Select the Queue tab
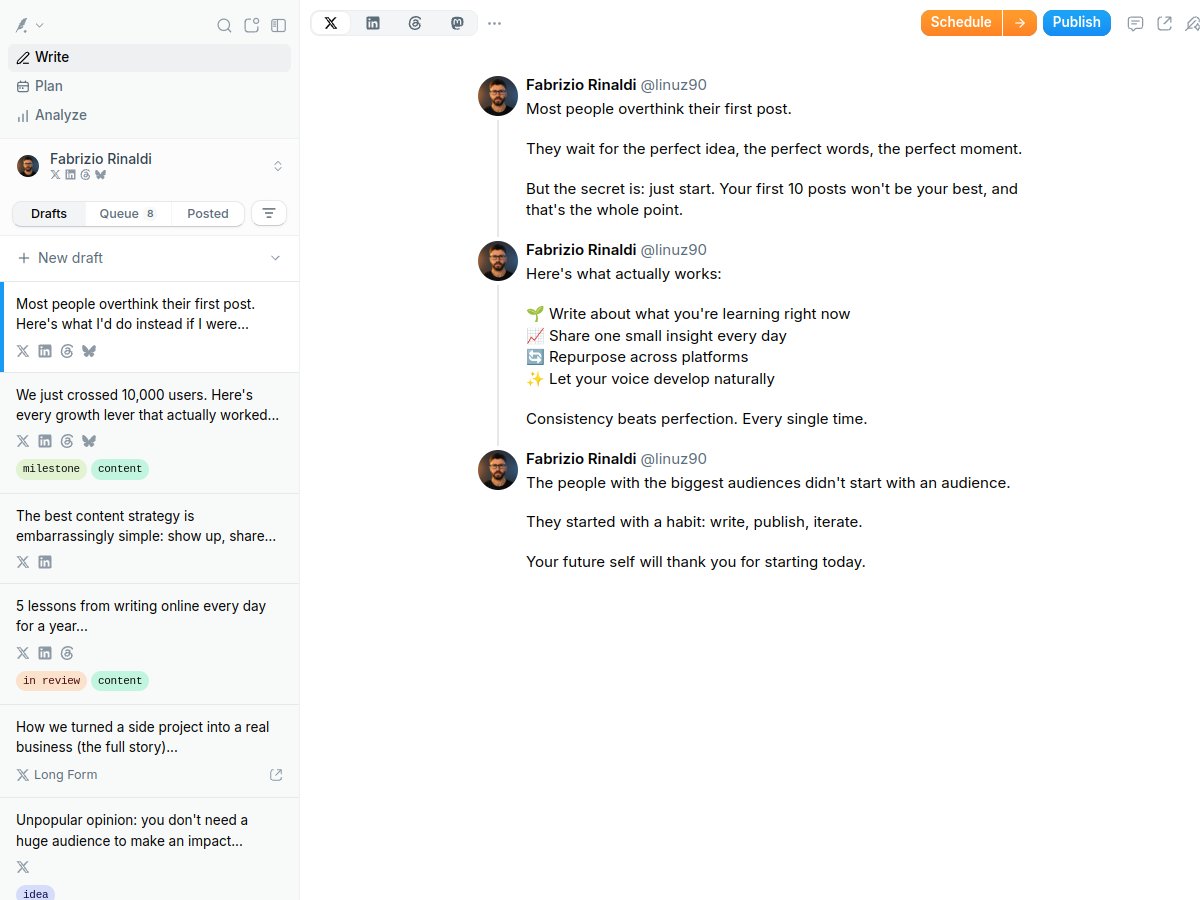1200x900 pixels. (128, 213)
